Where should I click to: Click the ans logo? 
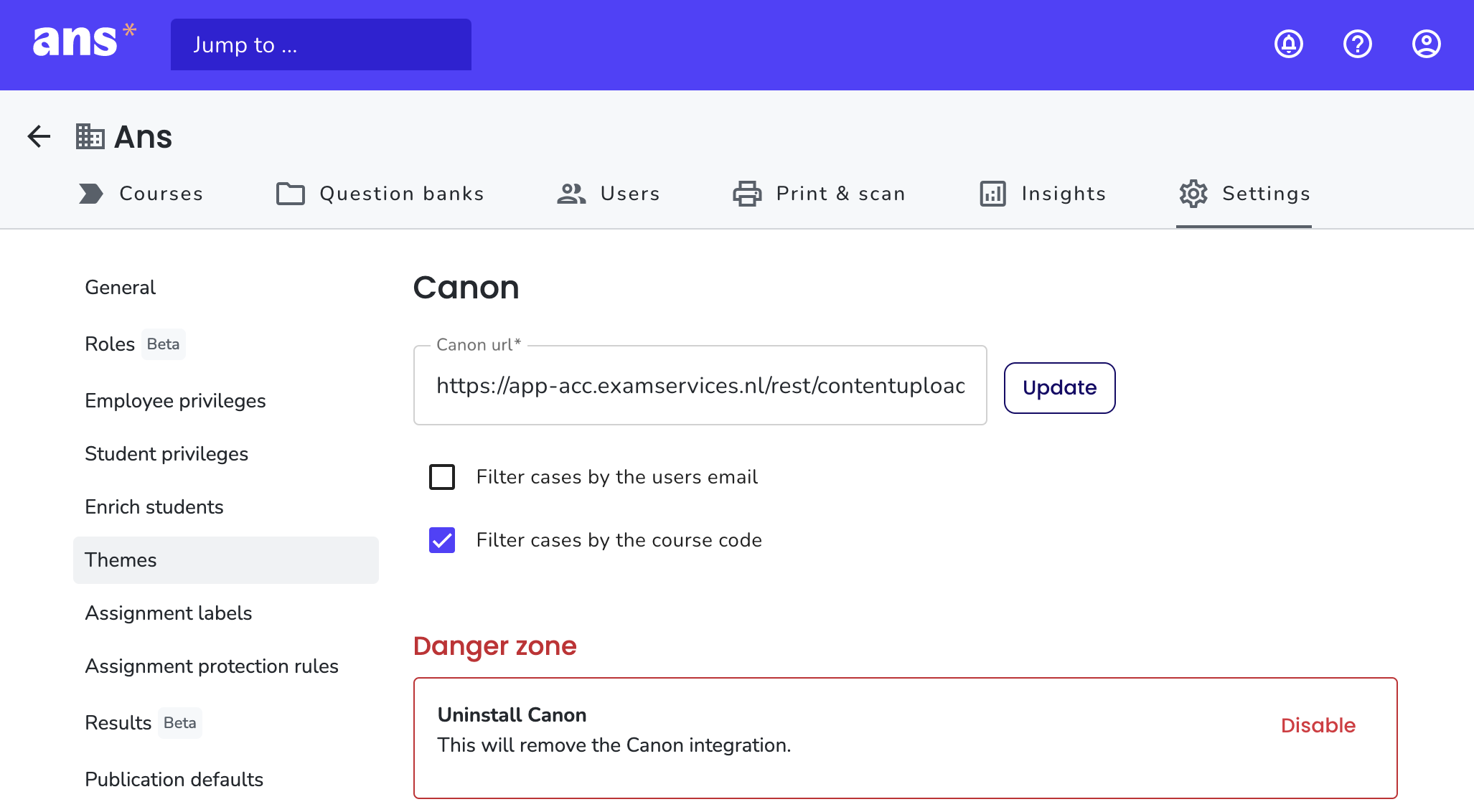(84, 41)
